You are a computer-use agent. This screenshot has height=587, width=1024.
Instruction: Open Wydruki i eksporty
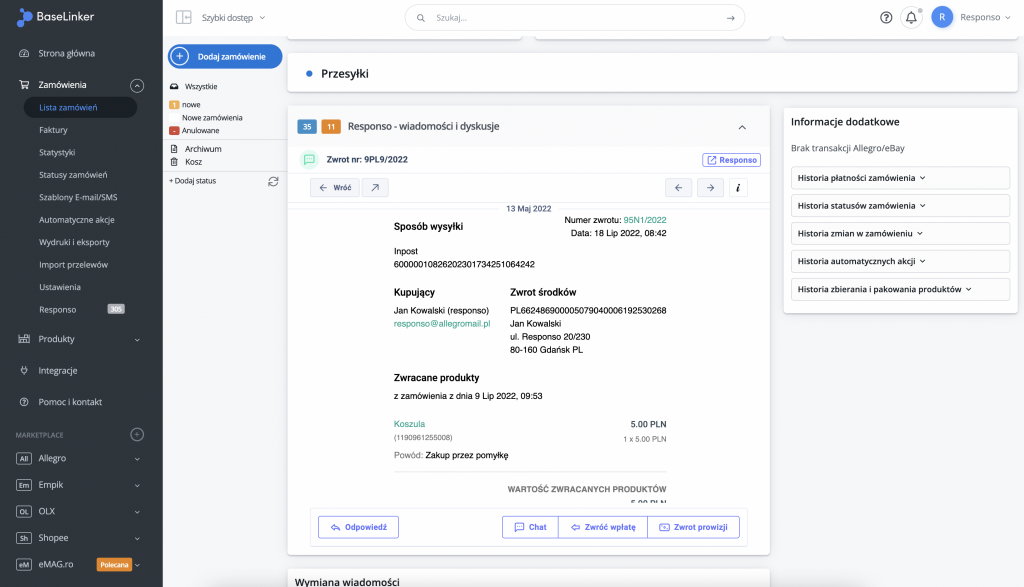coord(74,242)
